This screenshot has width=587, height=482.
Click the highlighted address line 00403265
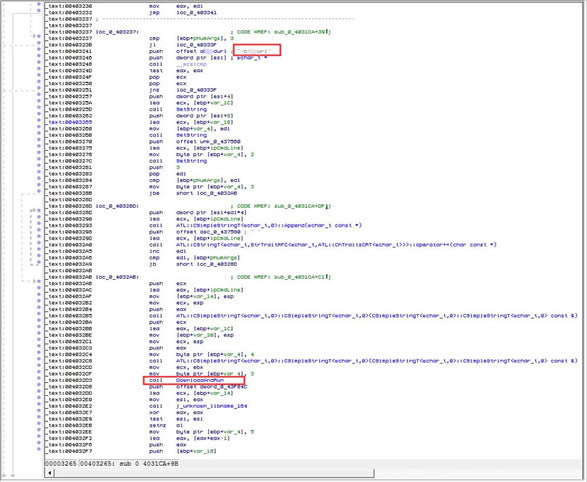70,122
